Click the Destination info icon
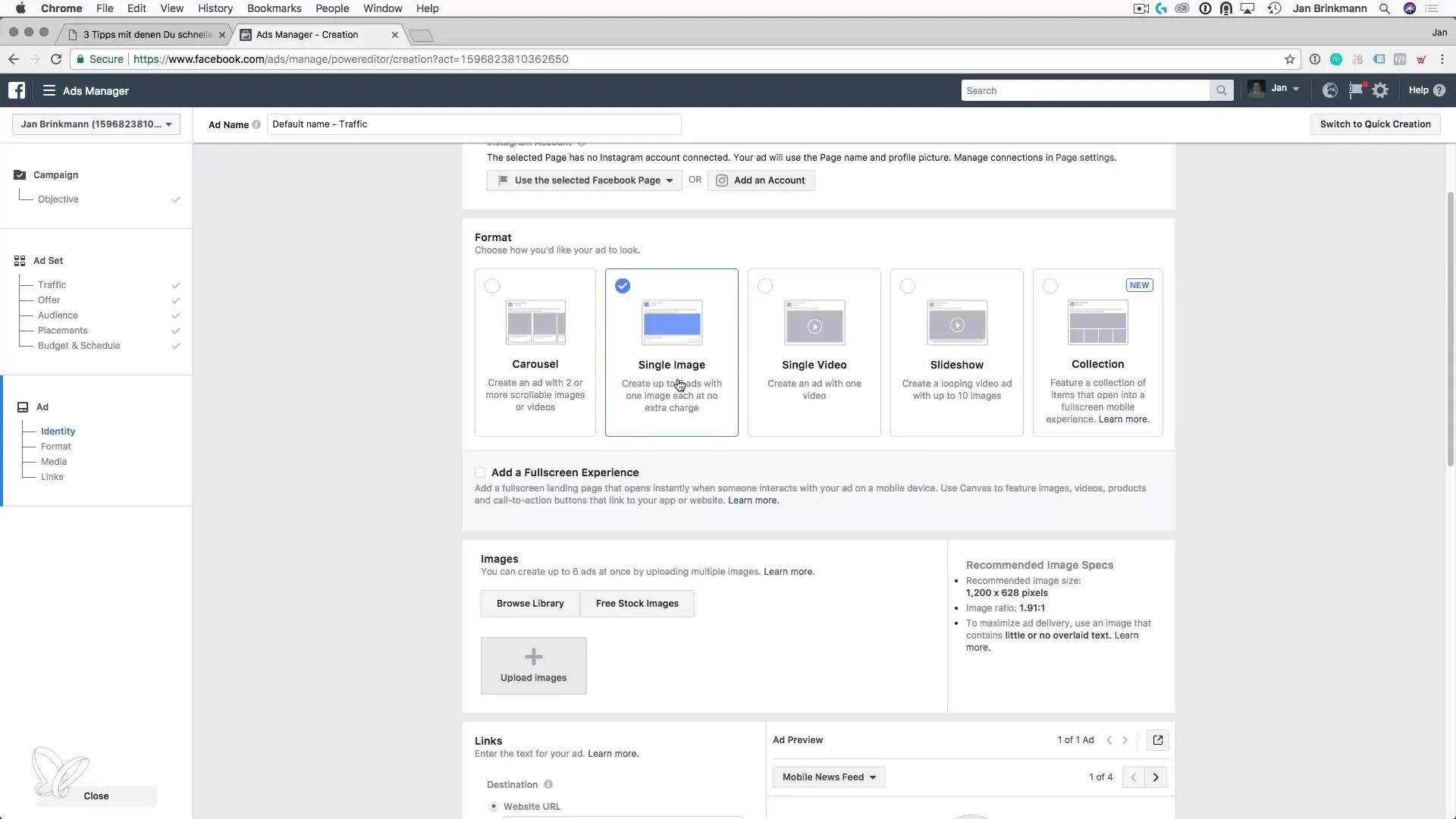The image size is (1456, 819). coord(548,784)
